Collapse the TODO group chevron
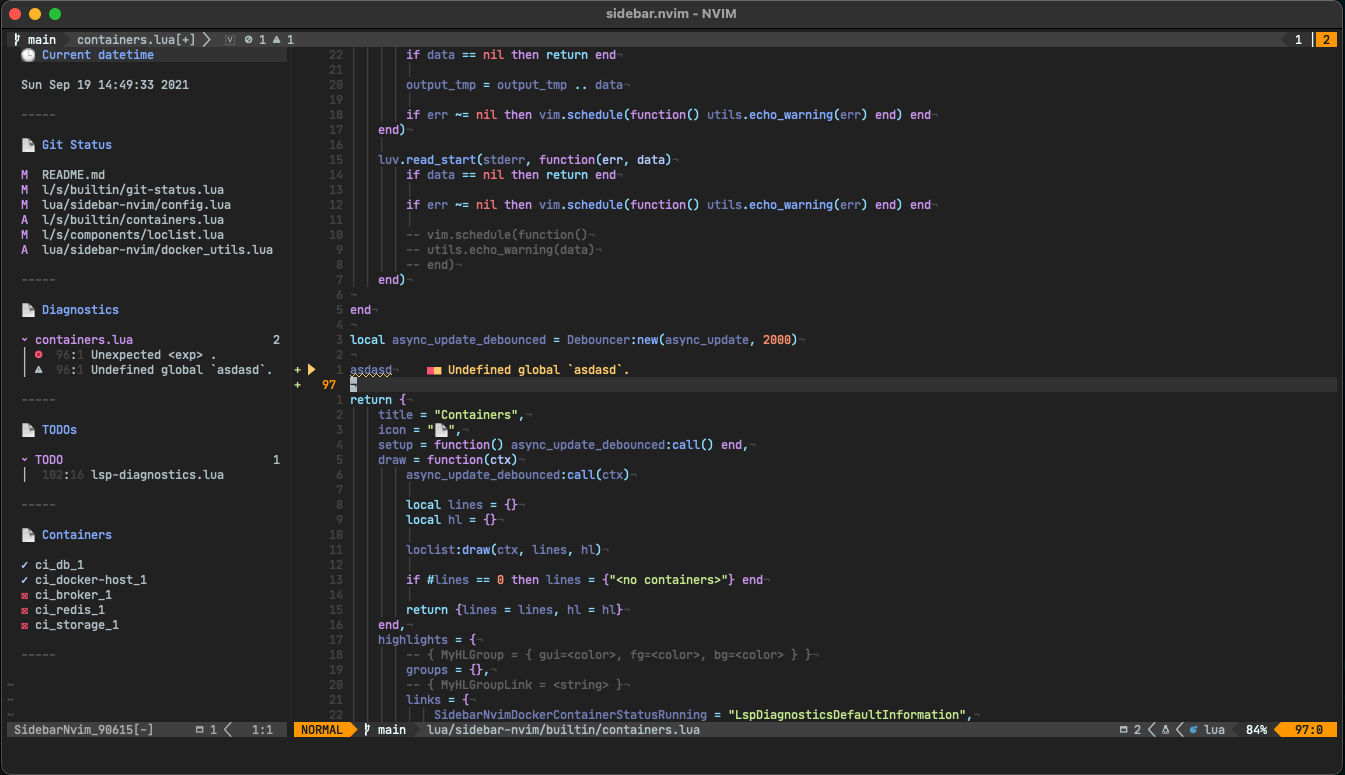Screen dimensions: 1345x775 tap(25, 460)
